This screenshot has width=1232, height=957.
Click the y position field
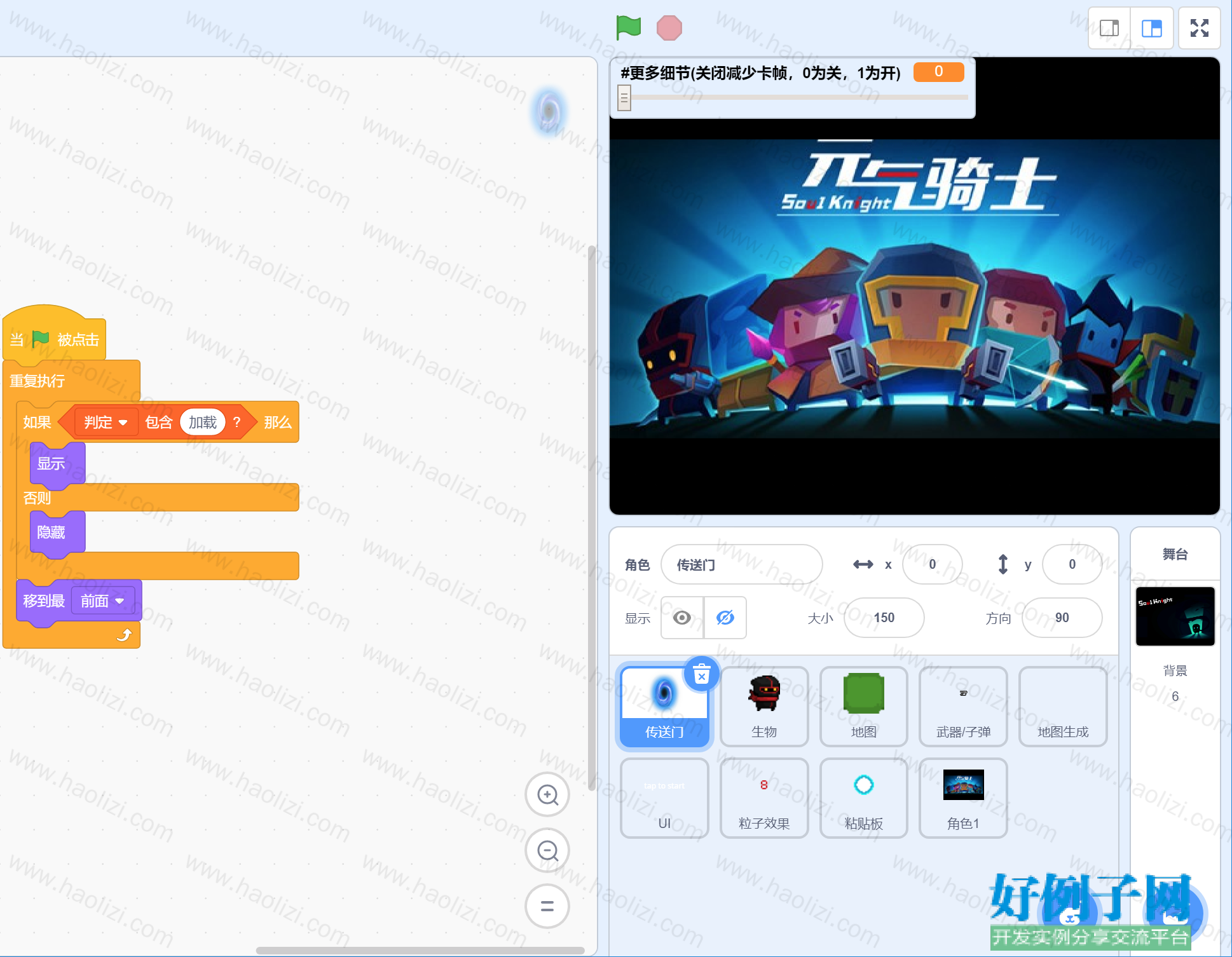[x=1072, y=564]
